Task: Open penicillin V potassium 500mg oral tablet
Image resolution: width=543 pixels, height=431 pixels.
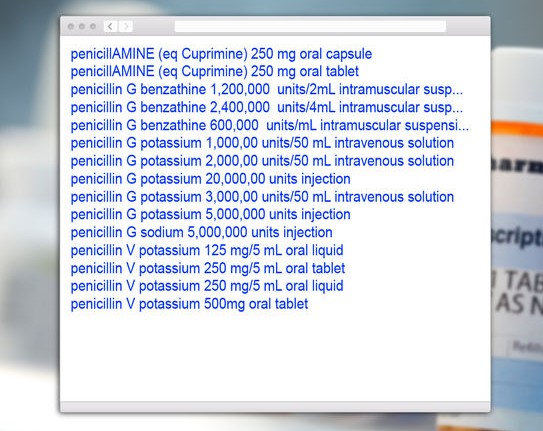Action: [x=189, y=304]
